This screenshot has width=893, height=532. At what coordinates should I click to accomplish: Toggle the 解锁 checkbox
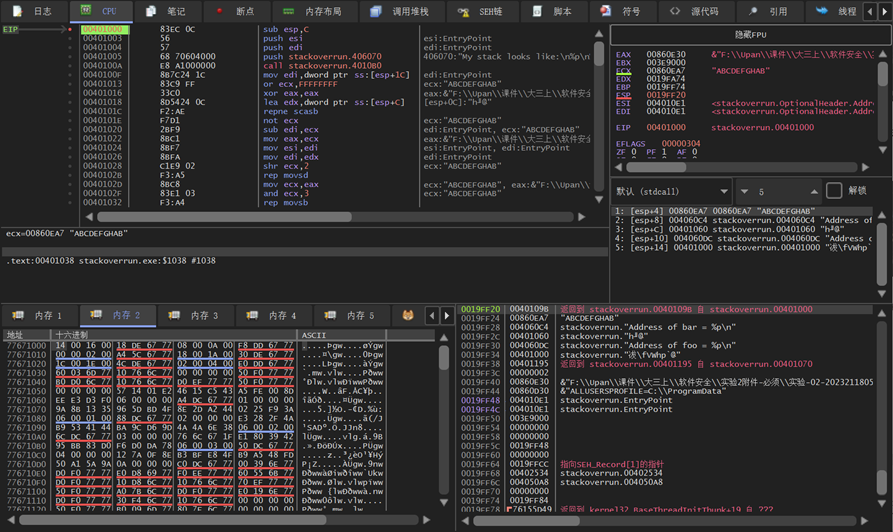click(x=834, y=191)
